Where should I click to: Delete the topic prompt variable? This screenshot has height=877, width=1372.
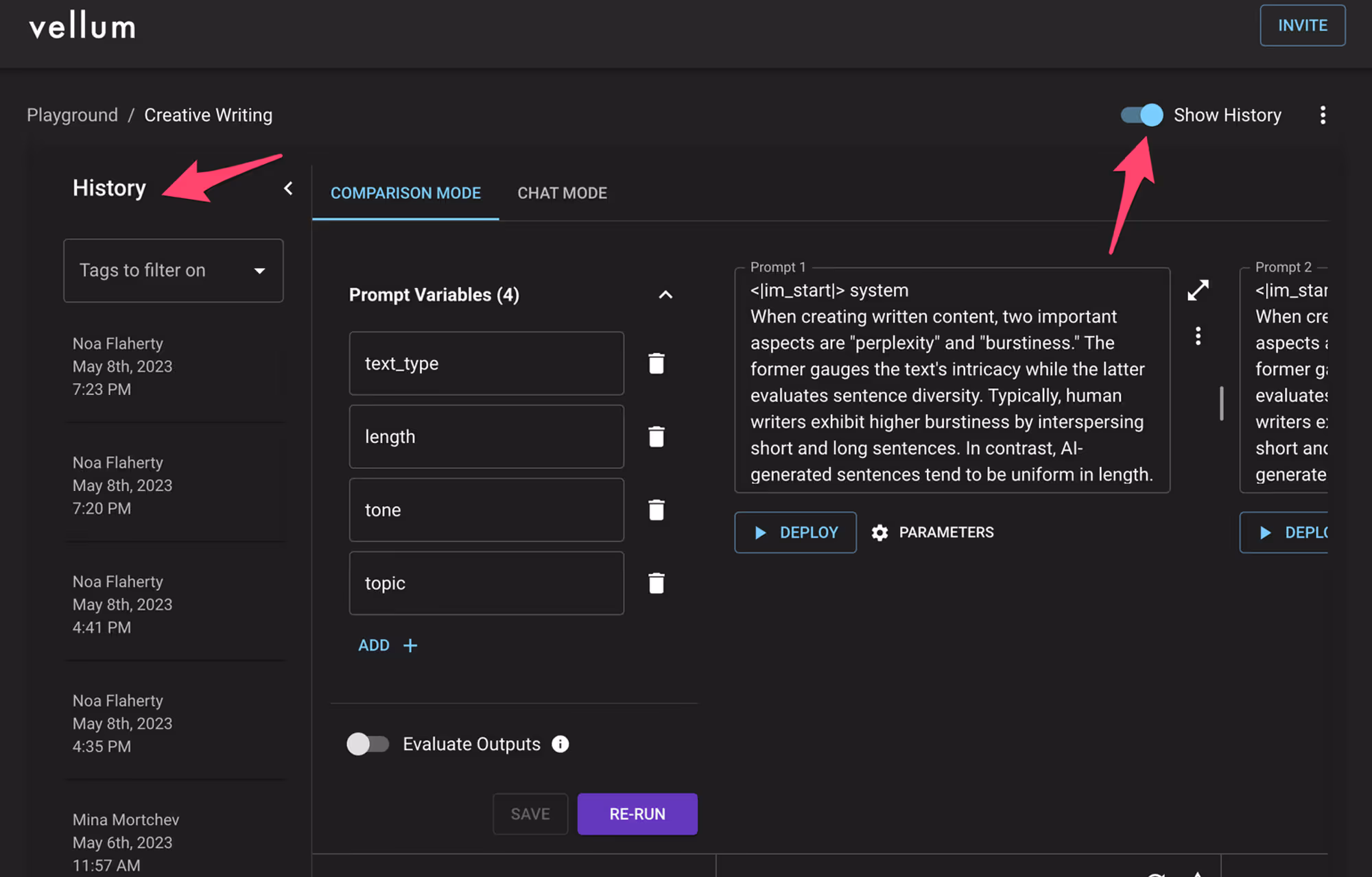[x=657, y=583]
